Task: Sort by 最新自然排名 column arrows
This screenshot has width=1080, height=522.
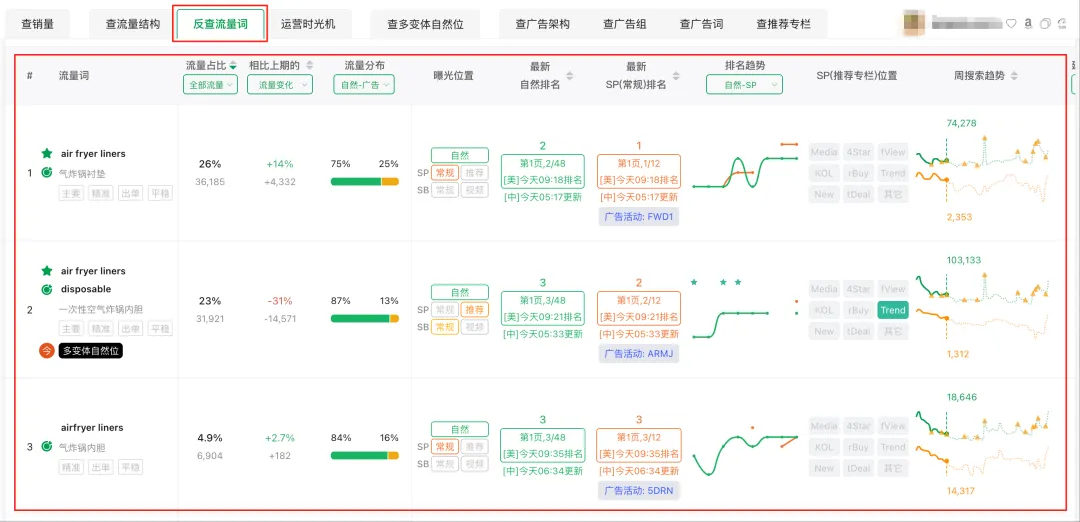Action: pos(569,76)
